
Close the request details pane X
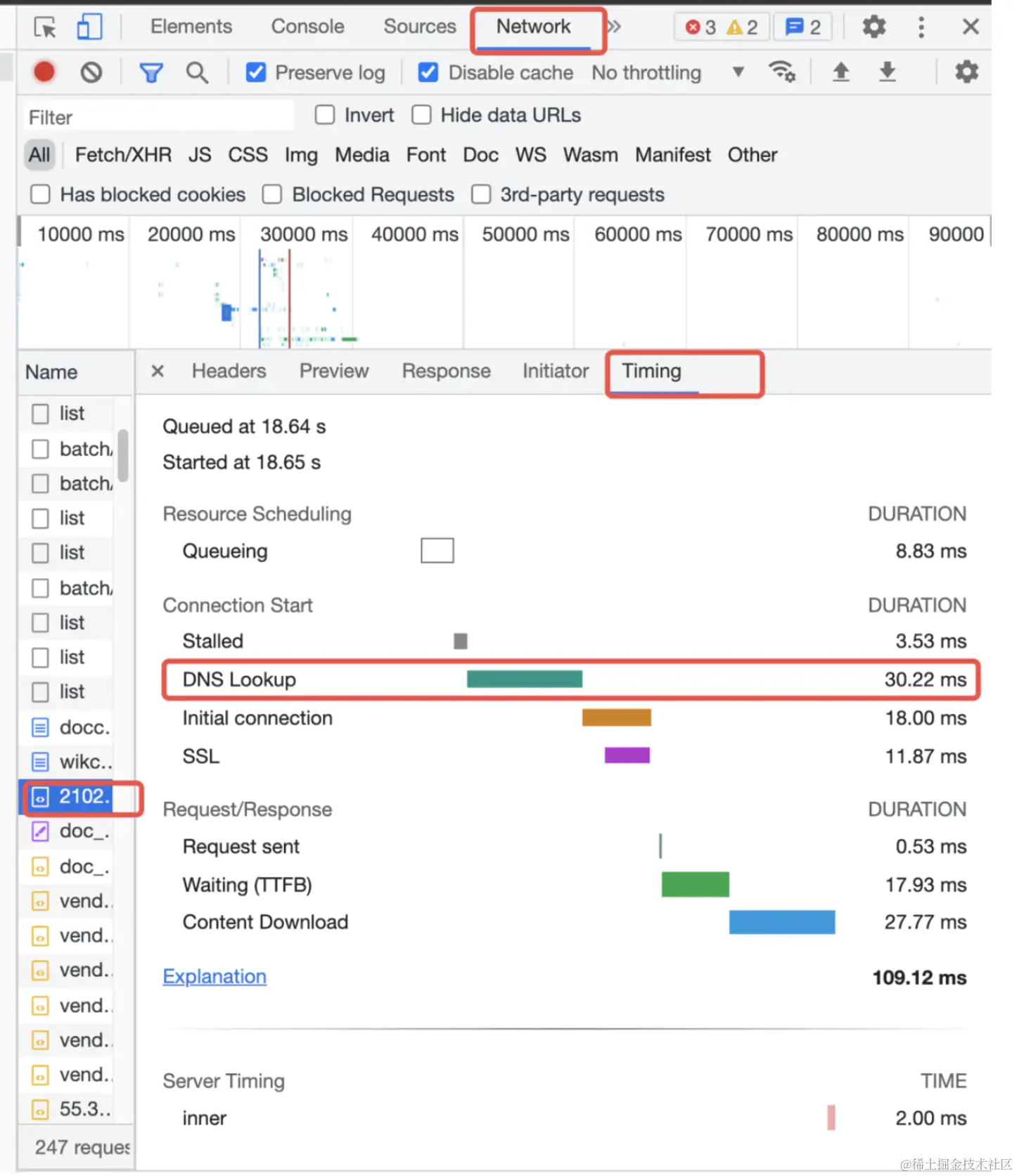(158, 371)
